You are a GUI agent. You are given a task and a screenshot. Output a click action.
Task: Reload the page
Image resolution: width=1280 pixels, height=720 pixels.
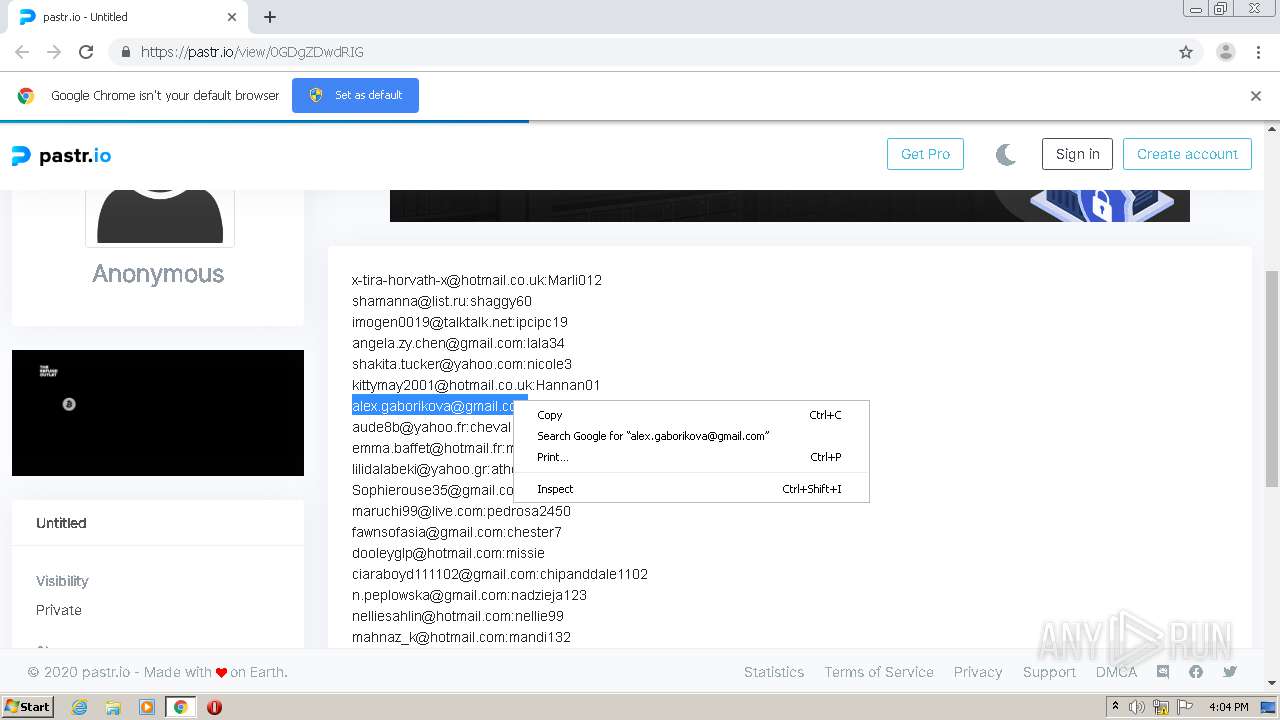86,52
